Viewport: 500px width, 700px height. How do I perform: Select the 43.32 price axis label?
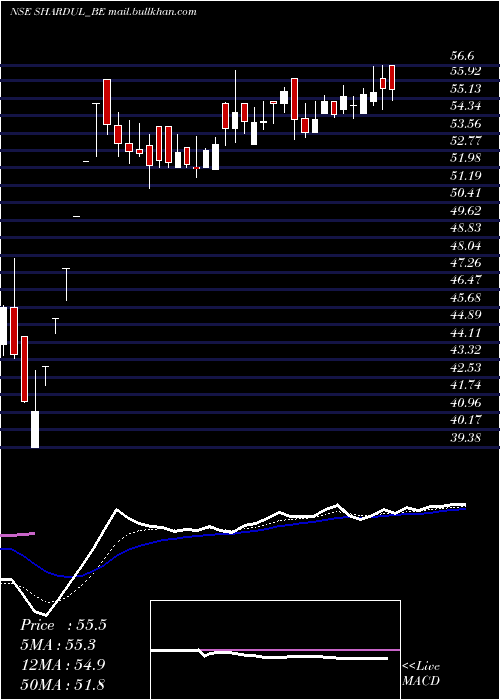pyautogui.click(x=466, y=350)
